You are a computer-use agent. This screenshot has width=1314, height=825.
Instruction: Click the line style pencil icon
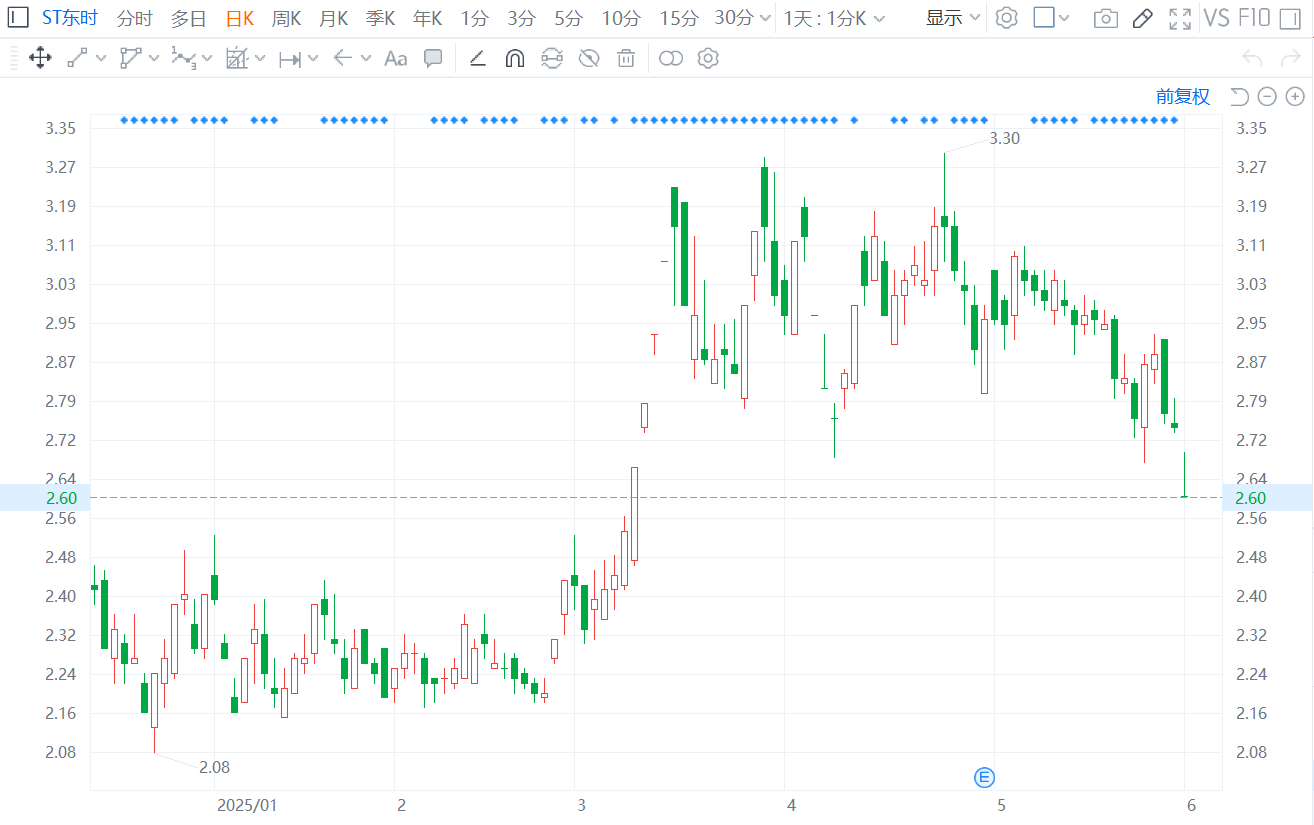[478, 59]
